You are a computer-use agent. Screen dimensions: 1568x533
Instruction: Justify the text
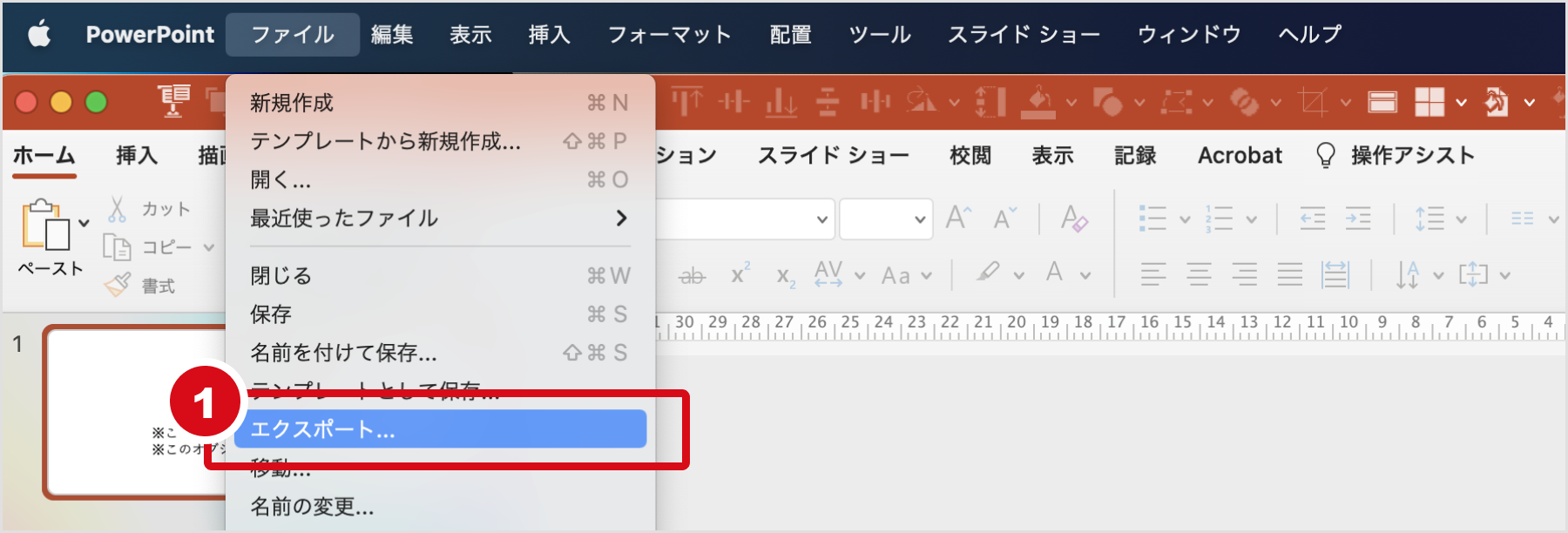[1290, 275]
